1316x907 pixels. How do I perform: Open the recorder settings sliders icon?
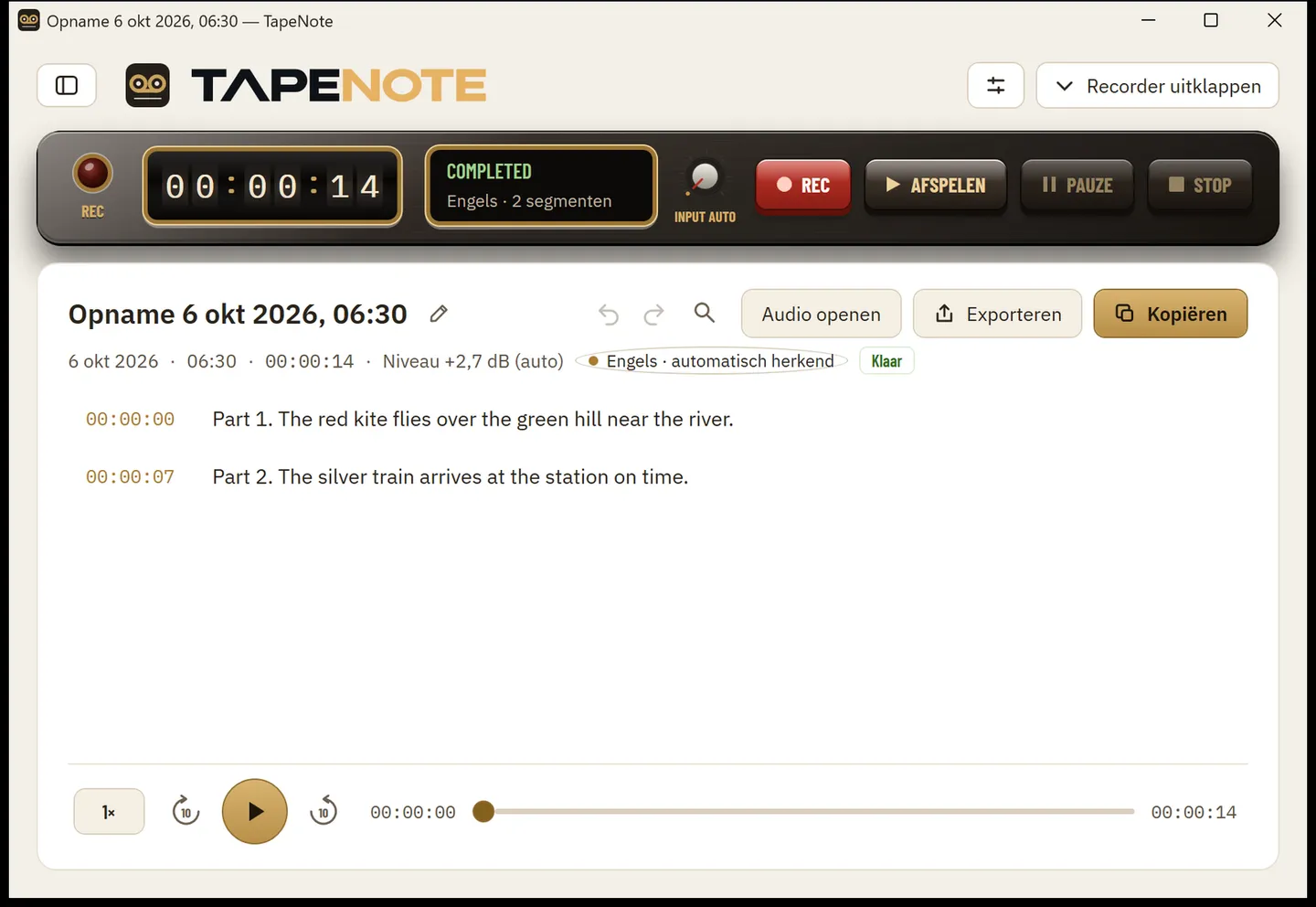pyautogui.click(x=996, y=86)
